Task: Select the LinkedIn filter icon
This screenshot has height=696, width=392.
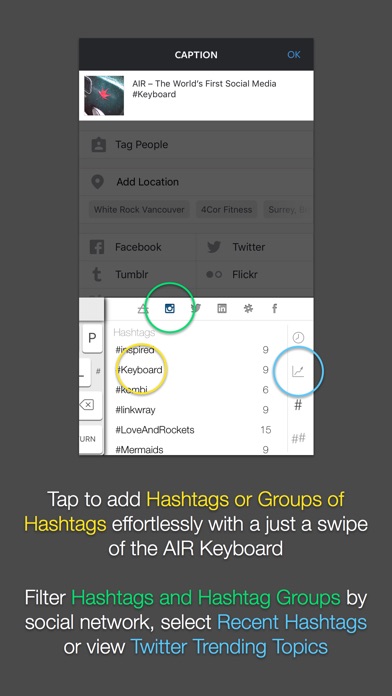Action: (222, 308)
